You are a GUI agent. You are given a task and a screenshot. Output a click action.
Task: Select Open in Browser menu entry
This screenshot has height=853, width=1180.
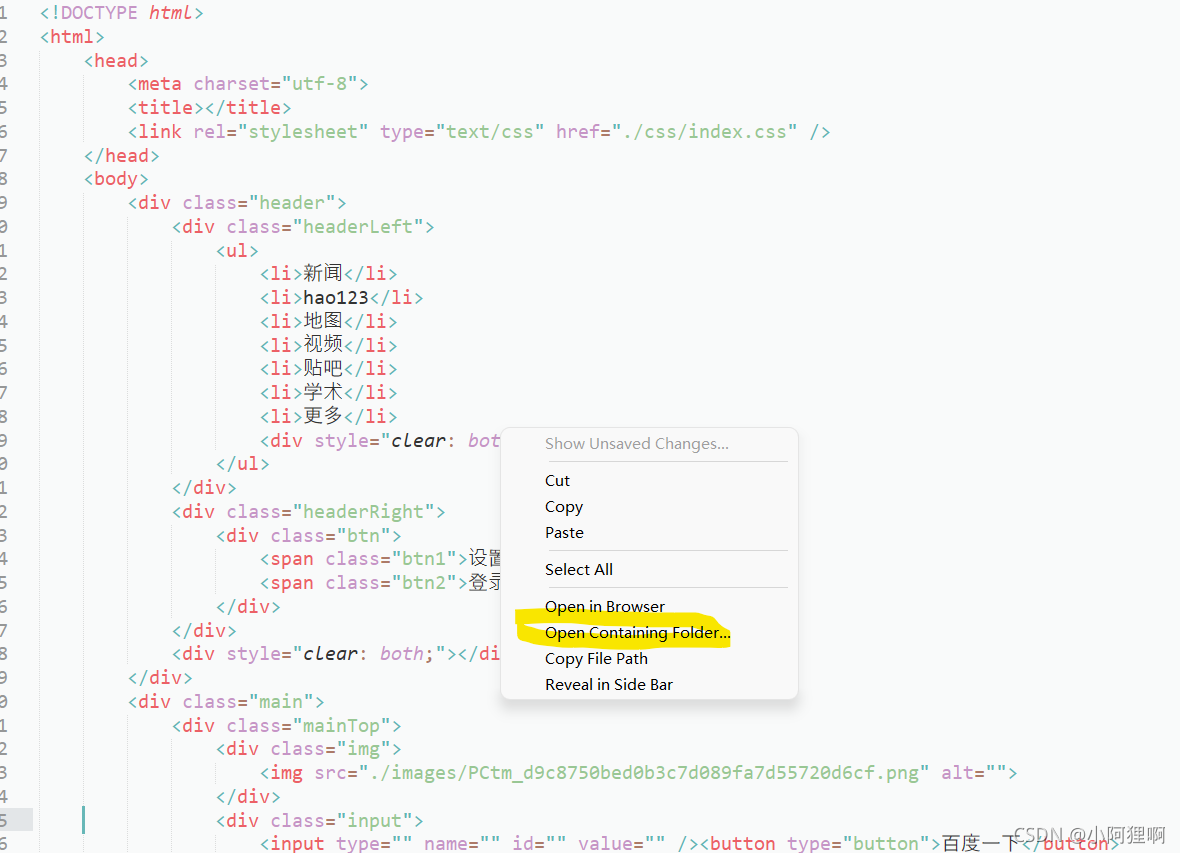pyautogui.click(x=604, y=607)
